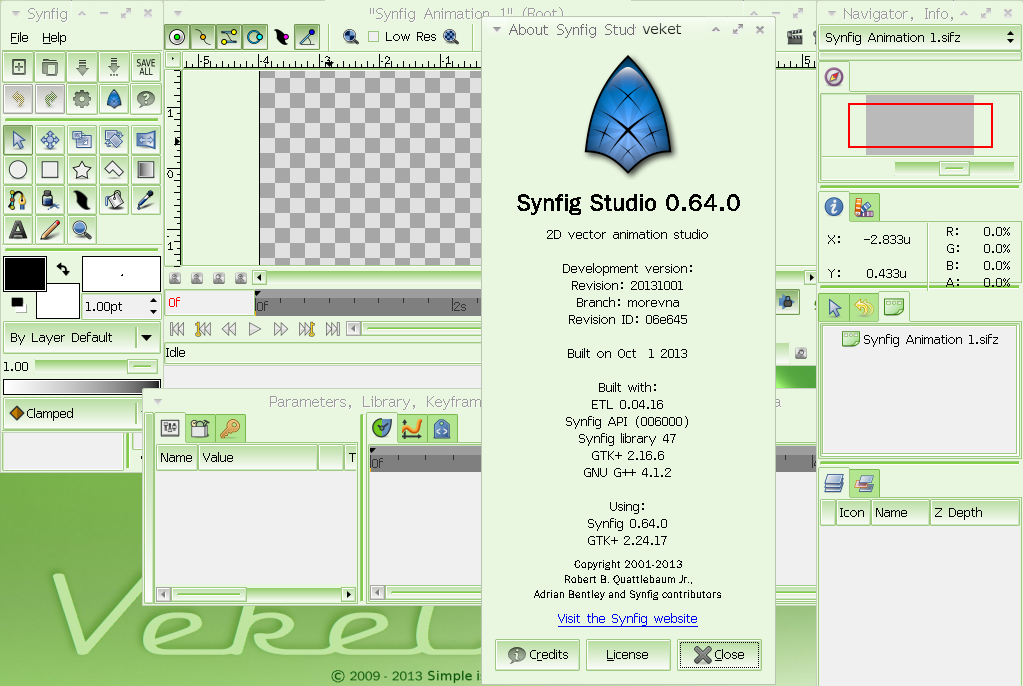Open the Synfig Animation 1.sifz canvas combo box
This screenshot has width=1023, height=686.
coord(919,38)
